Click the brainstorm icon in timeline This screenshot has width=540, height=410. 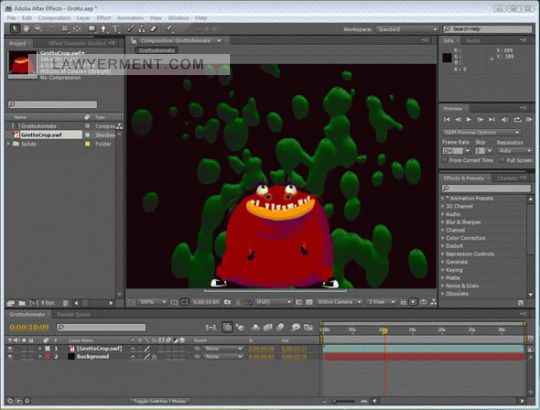pos(295,327)
